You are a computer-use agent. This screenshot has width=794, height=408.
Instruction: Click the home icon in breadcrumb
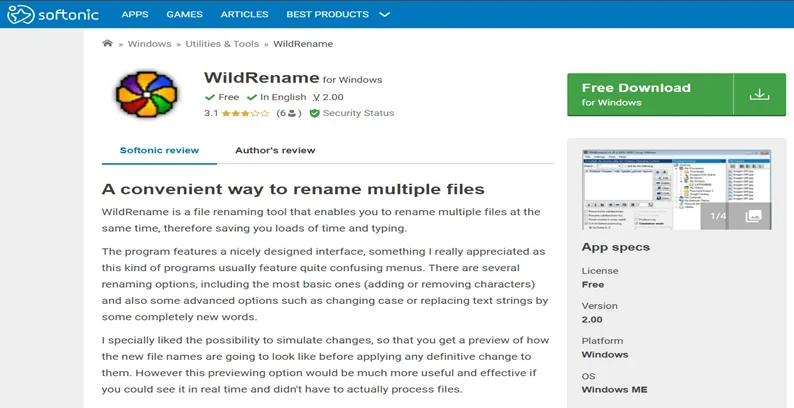[x=107, y=43]
